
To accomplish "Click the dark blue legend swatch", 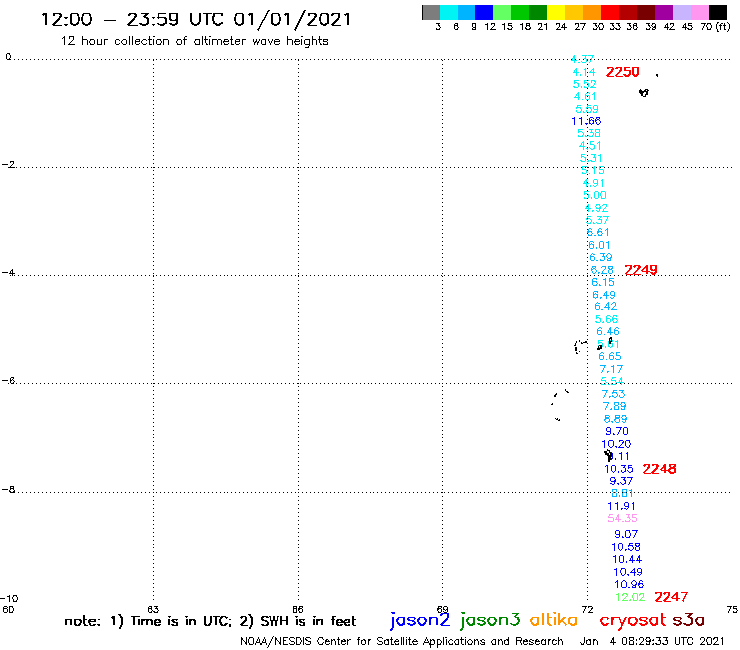I will click(484, 12).
